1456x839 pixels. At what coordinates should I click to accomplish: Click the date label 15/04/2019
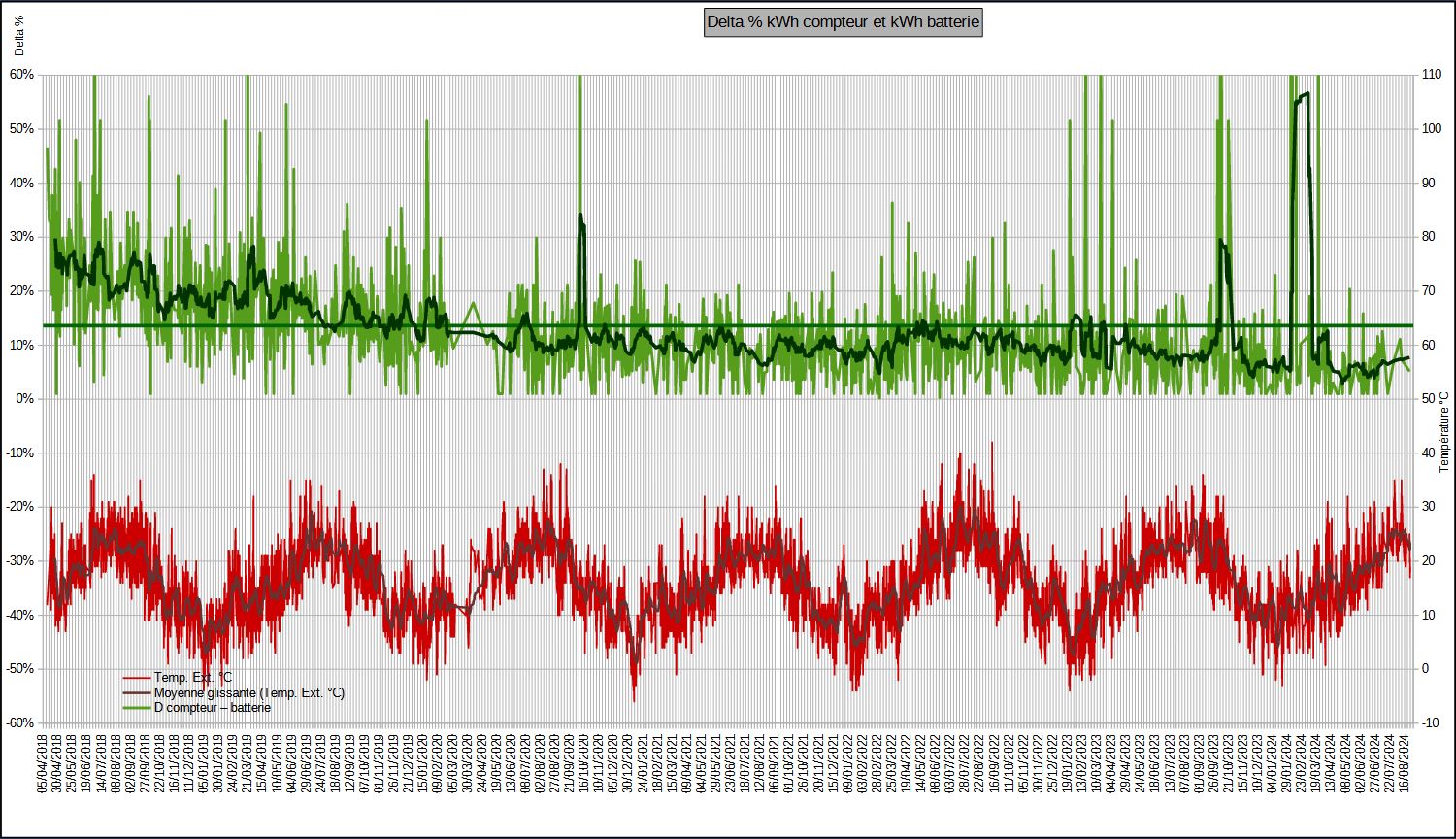[260, 764]
